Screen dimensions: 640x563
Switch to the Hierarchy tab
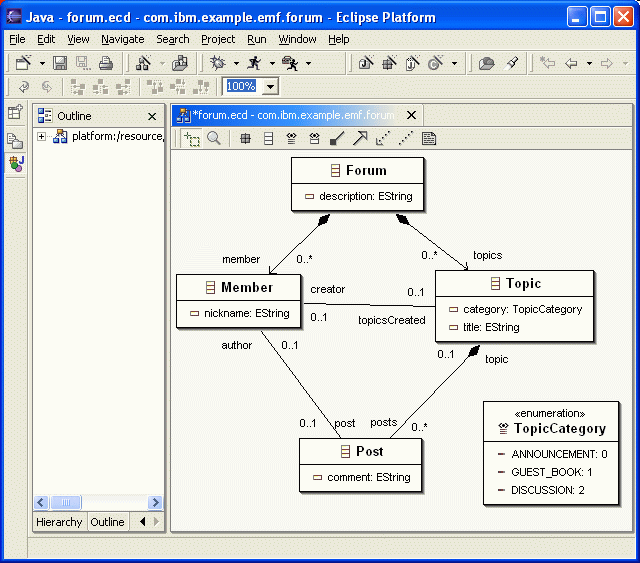(x=59, y=522)
